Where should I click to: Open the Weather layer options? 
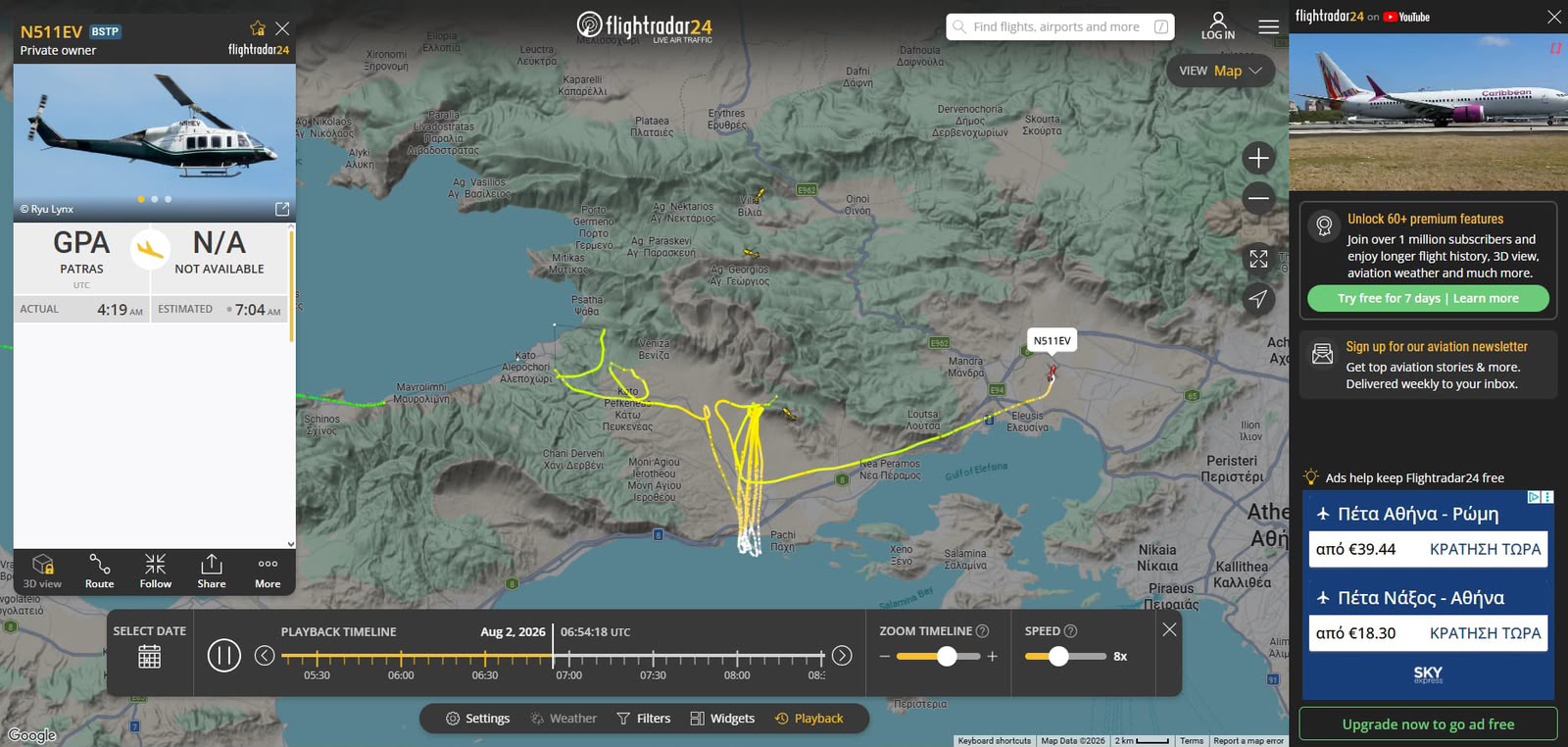563,719
